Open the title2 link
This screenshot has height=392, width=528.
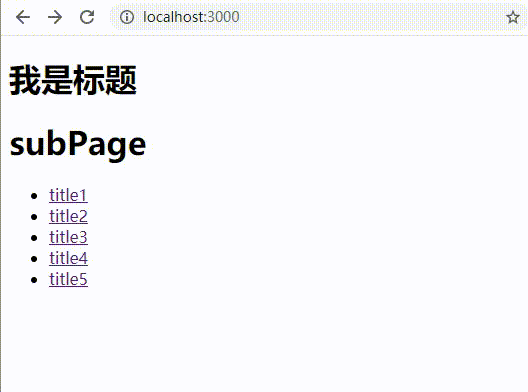68,216
